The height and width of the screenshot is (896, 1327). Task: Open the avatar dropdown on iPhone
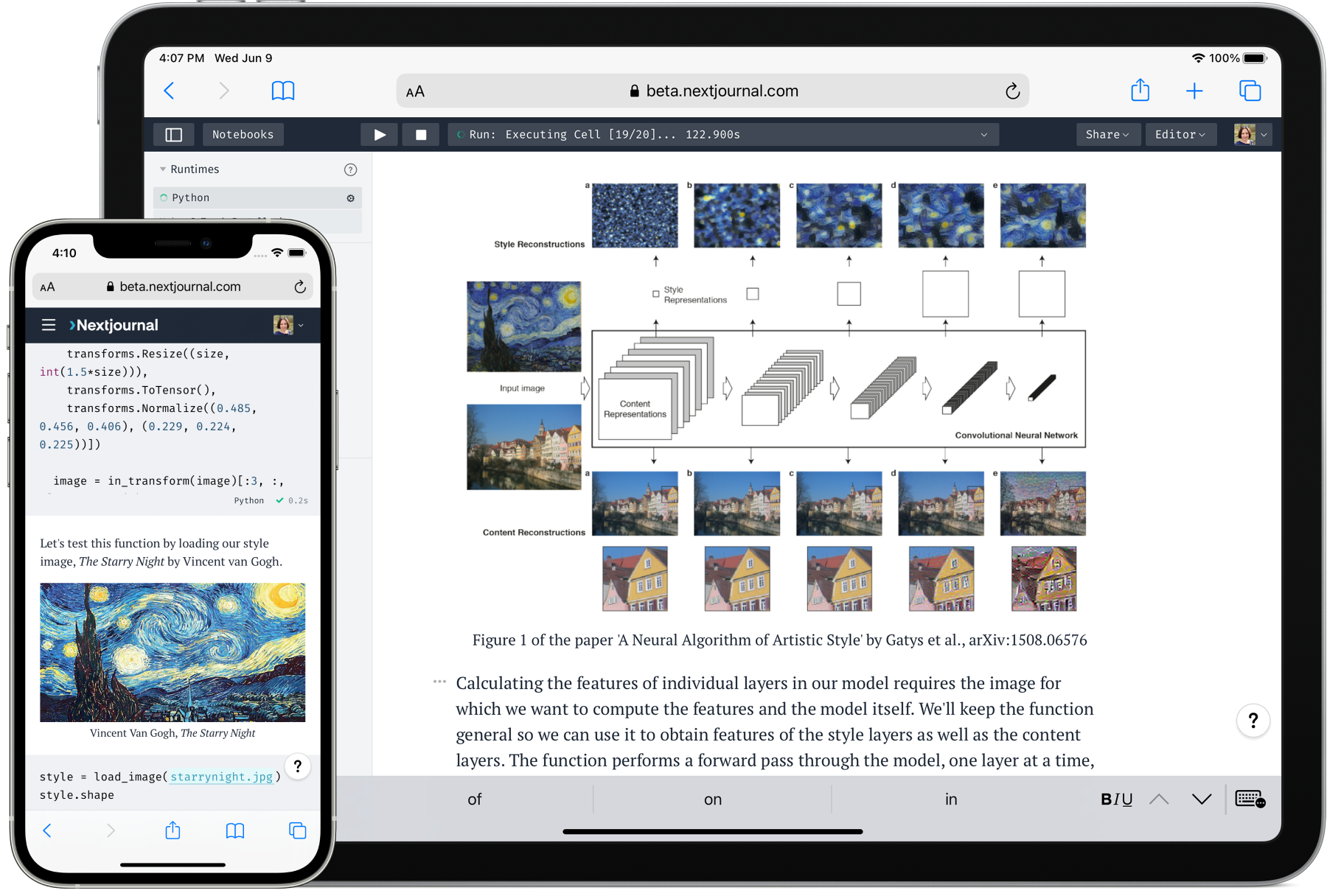[288, 325]
